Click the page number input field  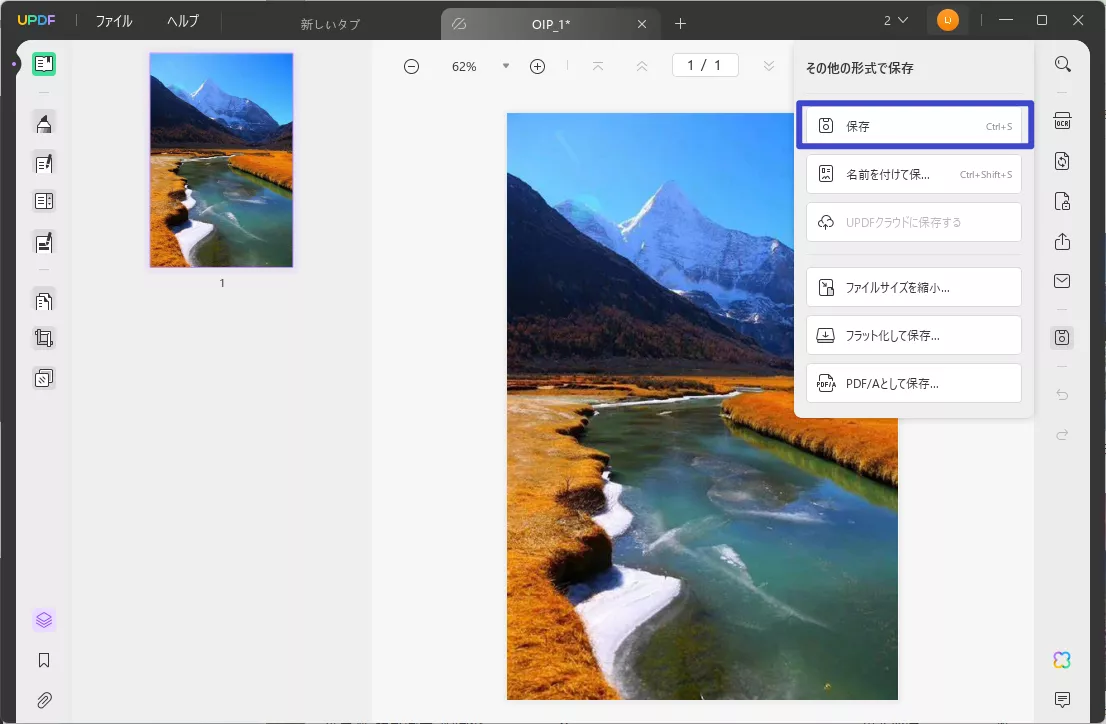[705, 66]
